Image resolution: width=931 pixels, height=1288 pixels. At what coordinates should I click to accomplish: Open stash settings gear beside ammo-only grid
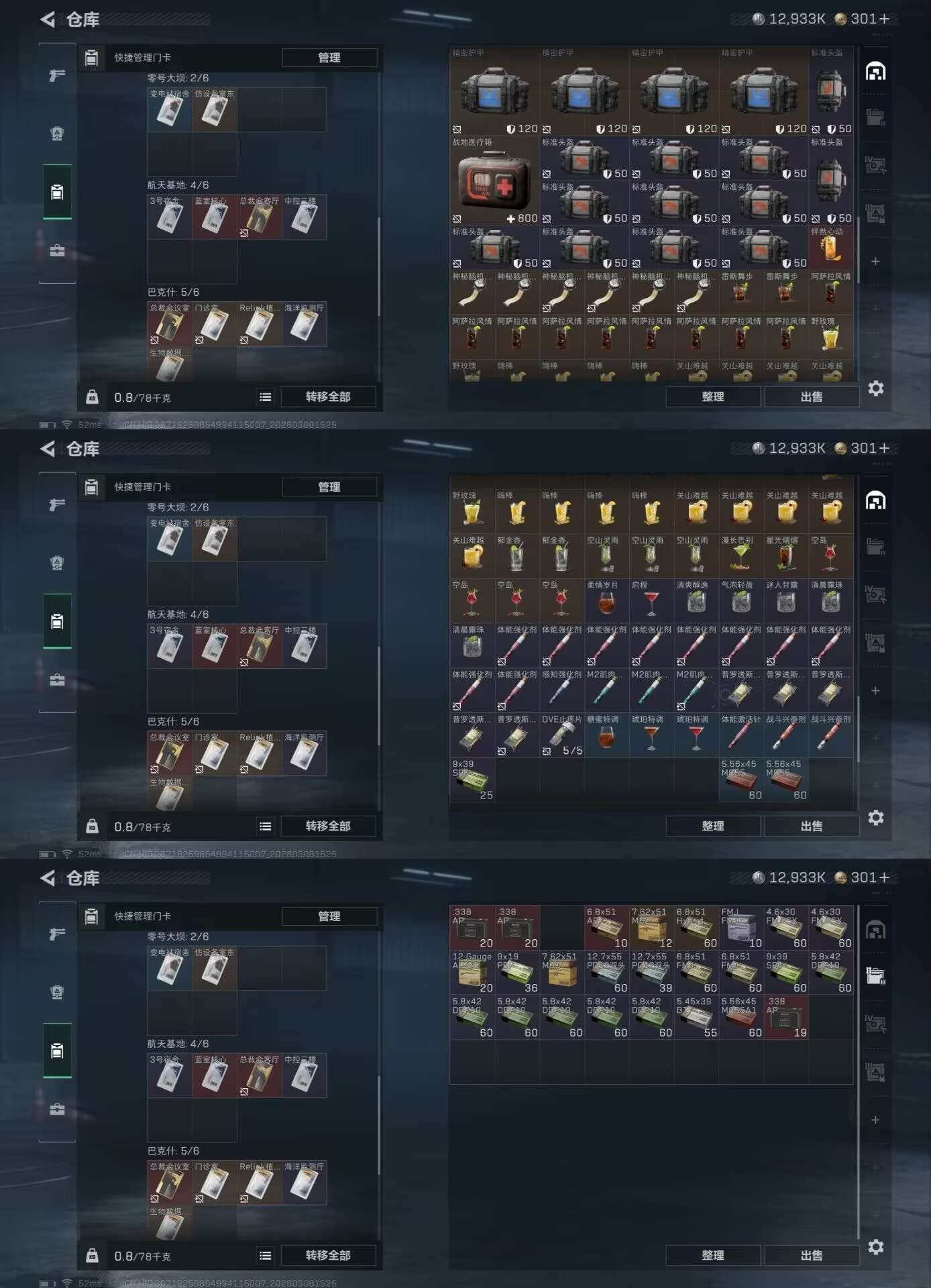point(876,1246)
